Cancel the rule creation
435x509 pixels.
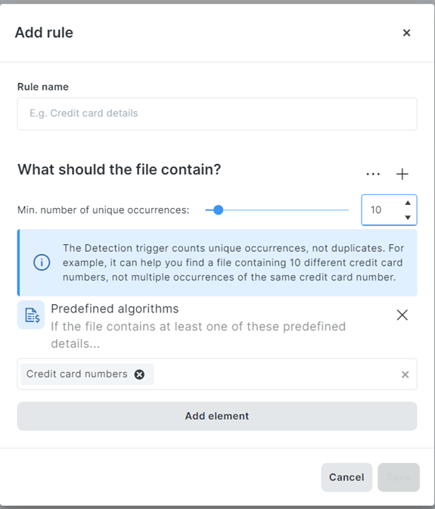tap(346, 477)
